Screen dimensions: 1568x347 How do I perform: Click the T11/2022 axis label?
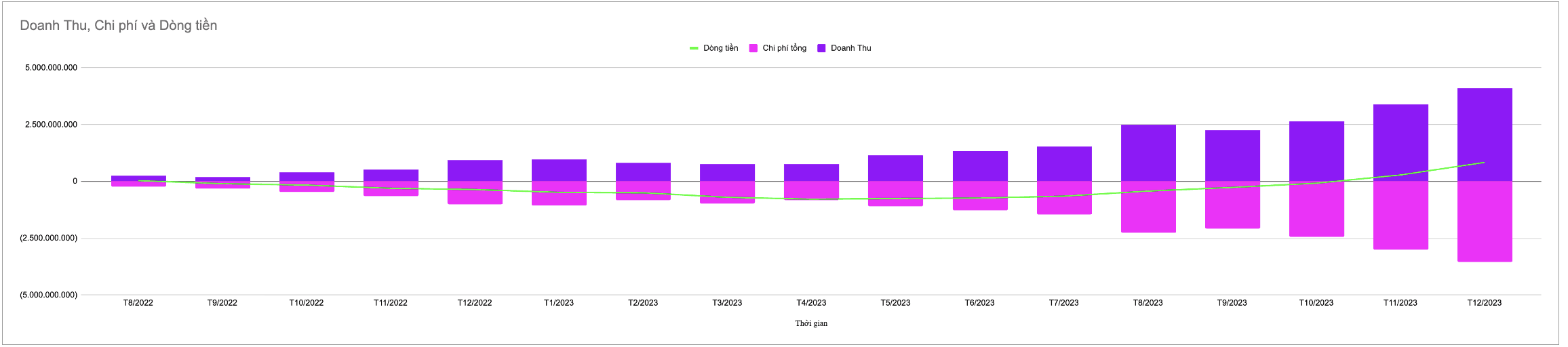[391, 303]
